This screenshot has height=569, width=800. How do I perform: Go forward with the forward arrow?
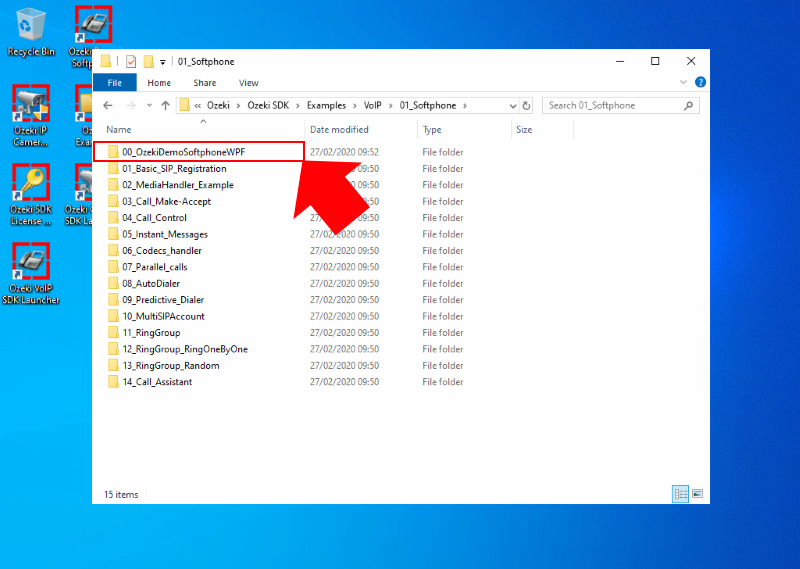pyautogui.click(x=131, y=106)
